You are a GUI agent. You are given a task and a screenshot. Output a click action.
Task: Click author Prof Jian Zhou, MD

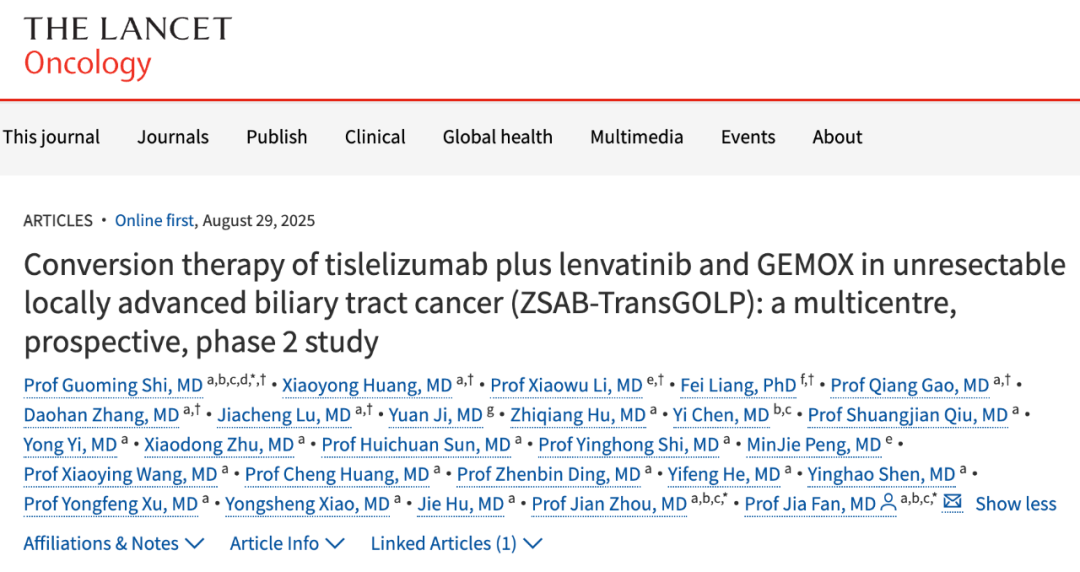(610, 504)
